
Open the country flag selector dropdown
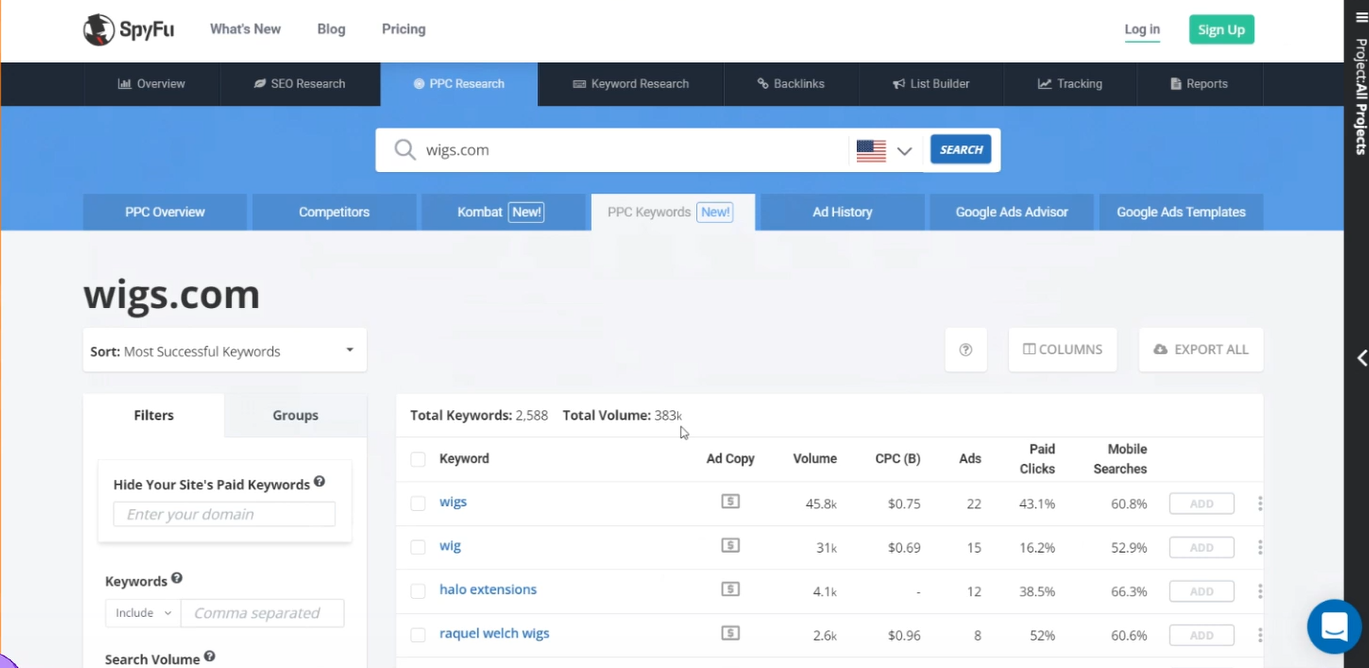pyautogui.click(x=885, y=150)
